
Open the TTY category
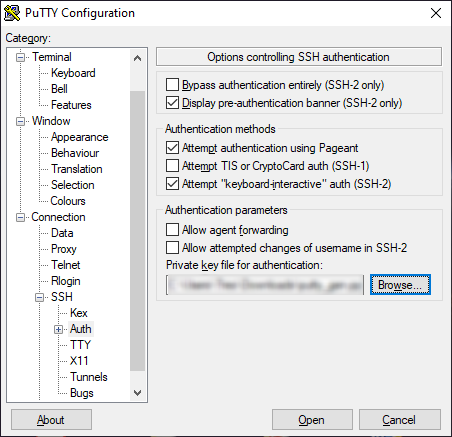(x=80, y=345)
